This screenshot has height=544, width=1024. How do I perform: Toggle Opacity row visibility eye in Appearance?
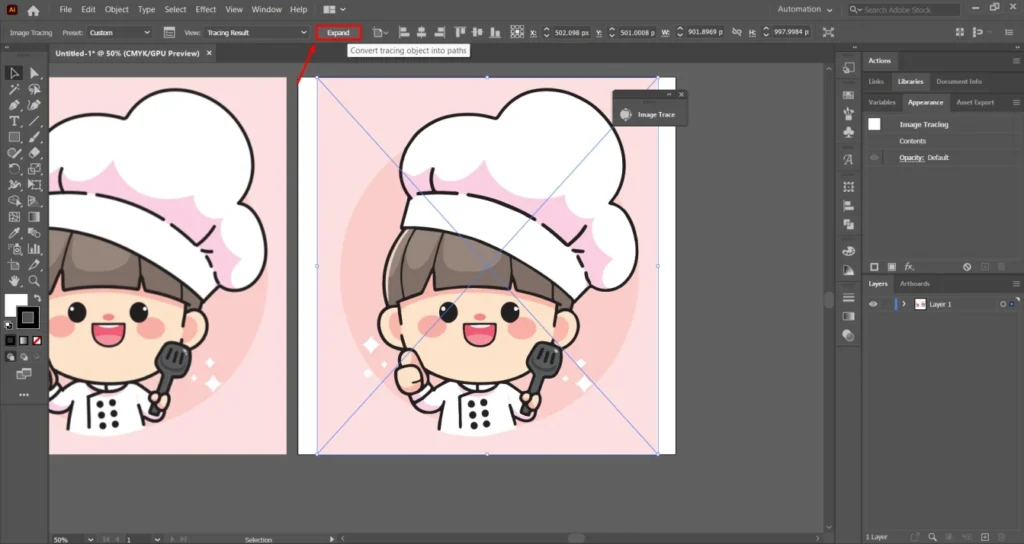(874, 157)
